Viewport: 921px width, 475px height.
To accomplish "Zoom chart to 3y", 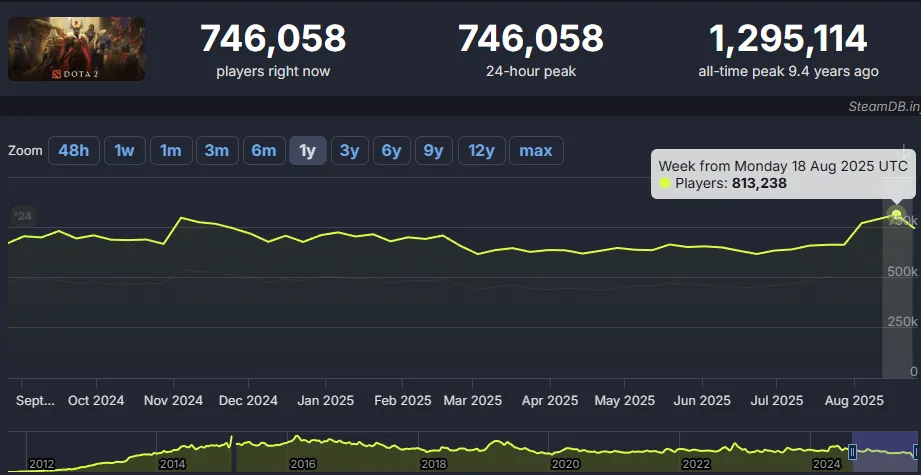I will point(349,151).
